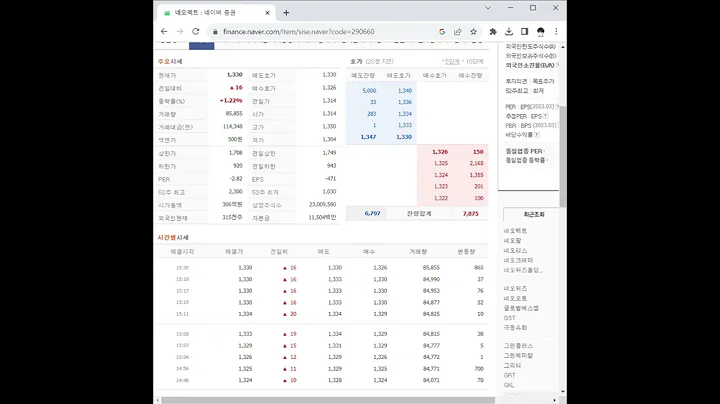Open 네오팜 in recent list
Image resolution: width=720 pixels, height=404 pixels.
[x=512, y=241]
